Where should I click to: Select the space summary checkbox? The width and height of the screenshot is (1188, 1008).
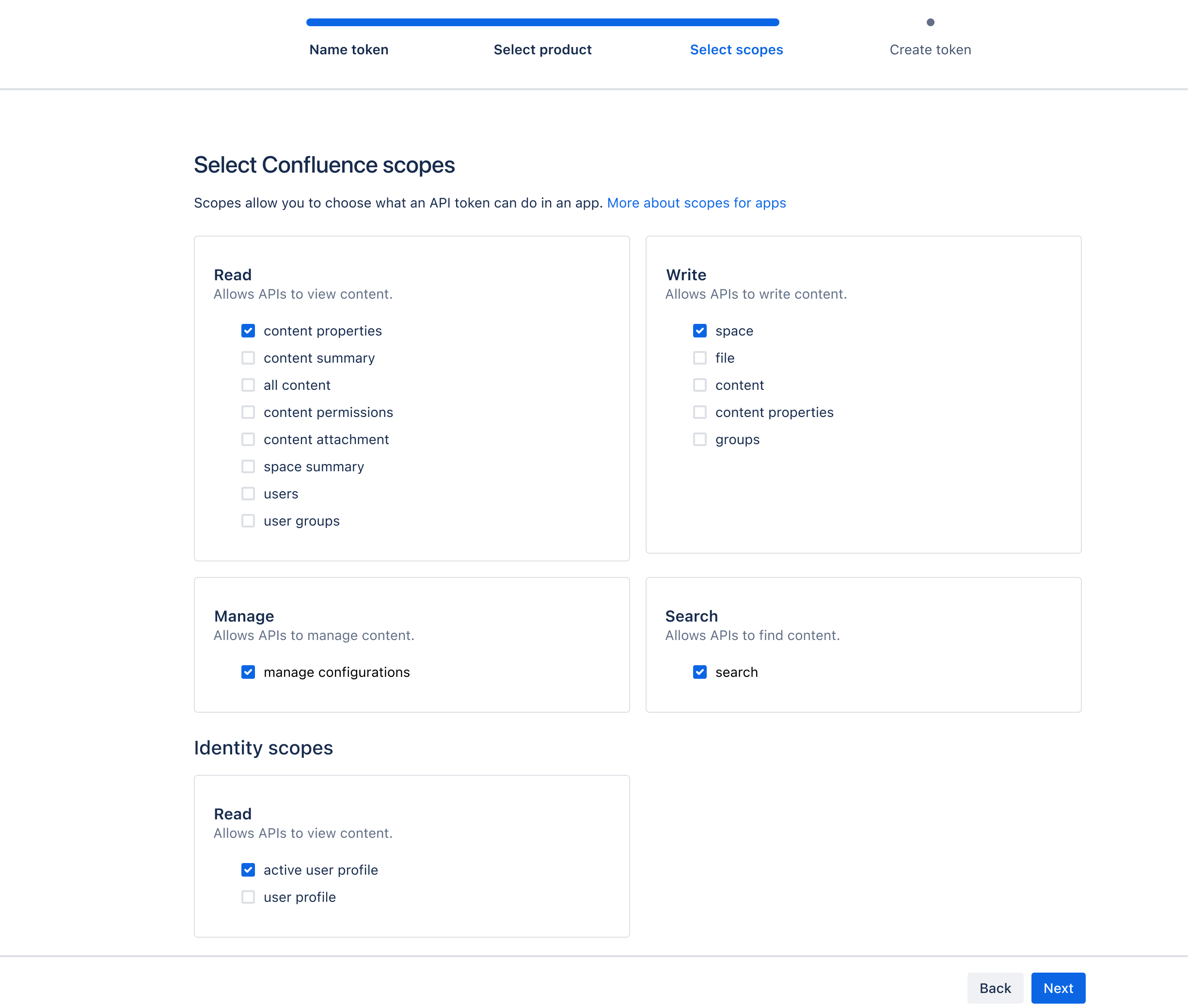248,467
